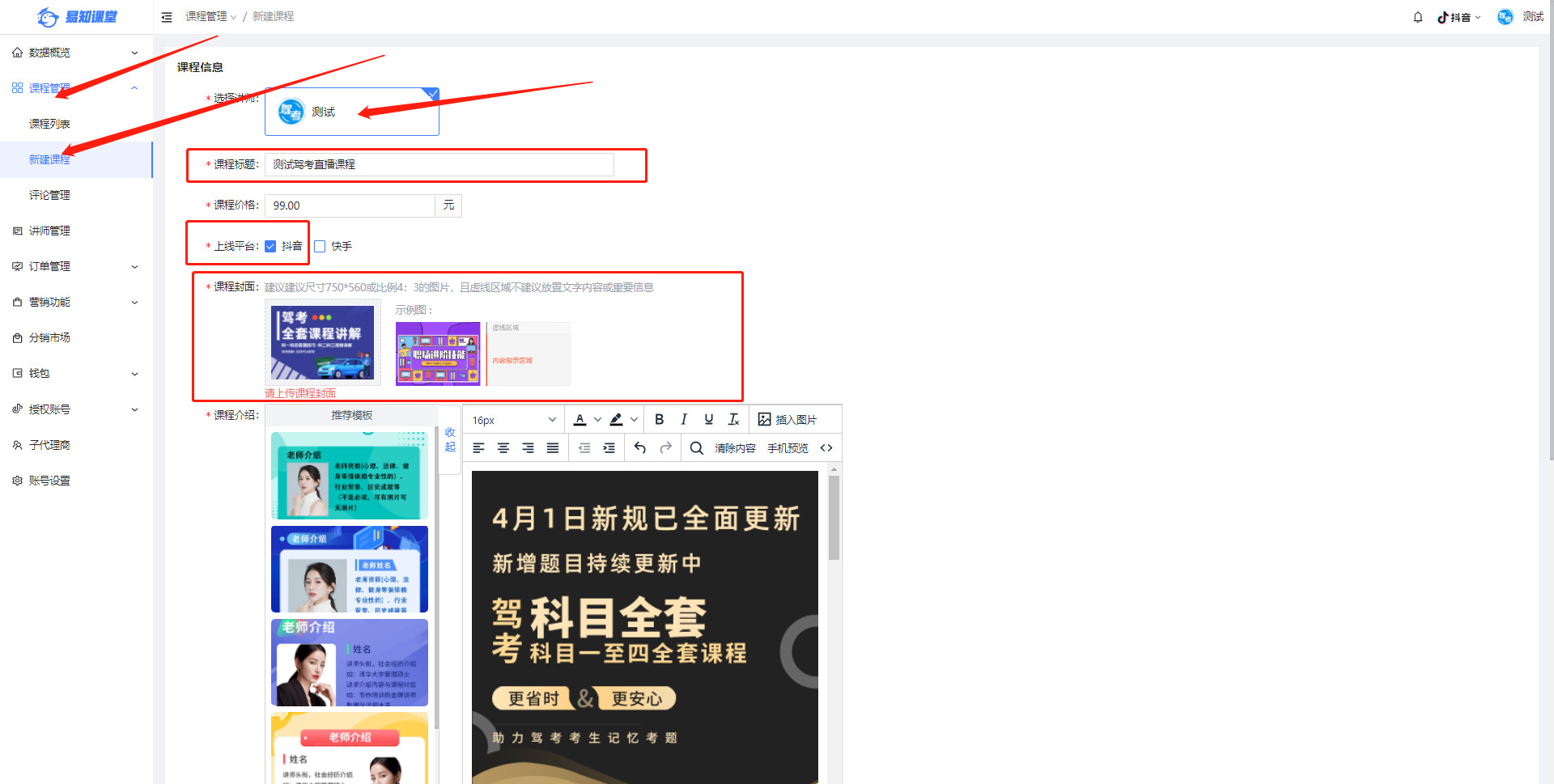Click 插入图片 insert image button
The height and width of the screenshot is (784, 1554).
788,419
